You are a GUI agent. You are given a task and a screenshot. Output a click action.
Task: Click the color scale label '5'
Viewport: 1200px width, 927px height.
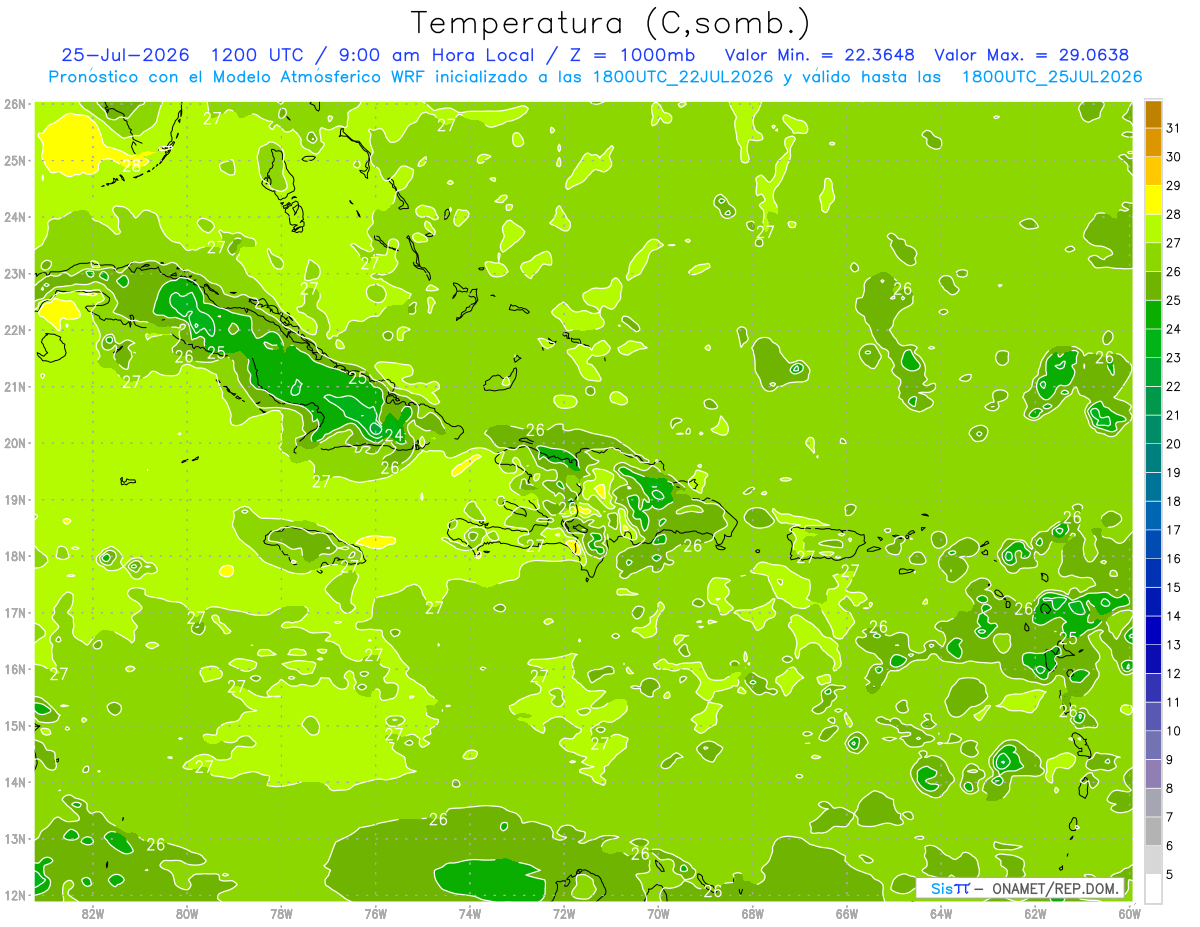pyautogui.click(x=1170, y=875)
